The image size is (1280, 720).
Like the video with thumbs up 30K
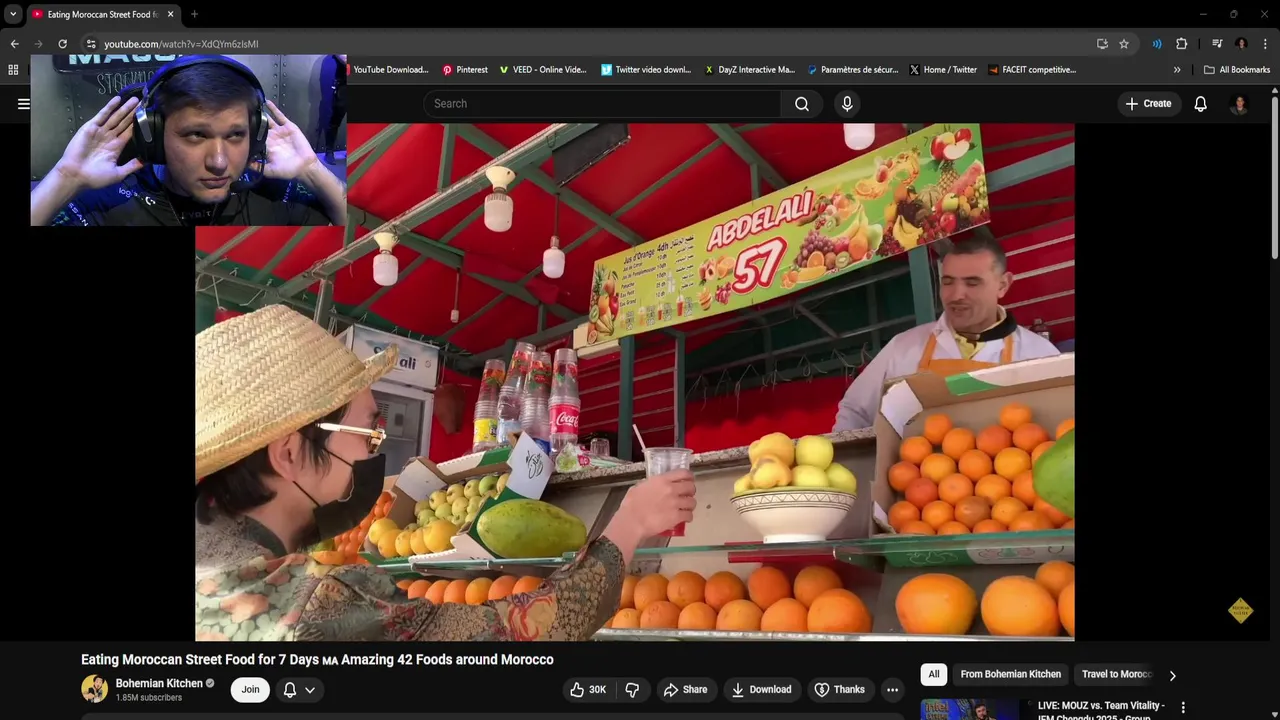click(588, 690)
